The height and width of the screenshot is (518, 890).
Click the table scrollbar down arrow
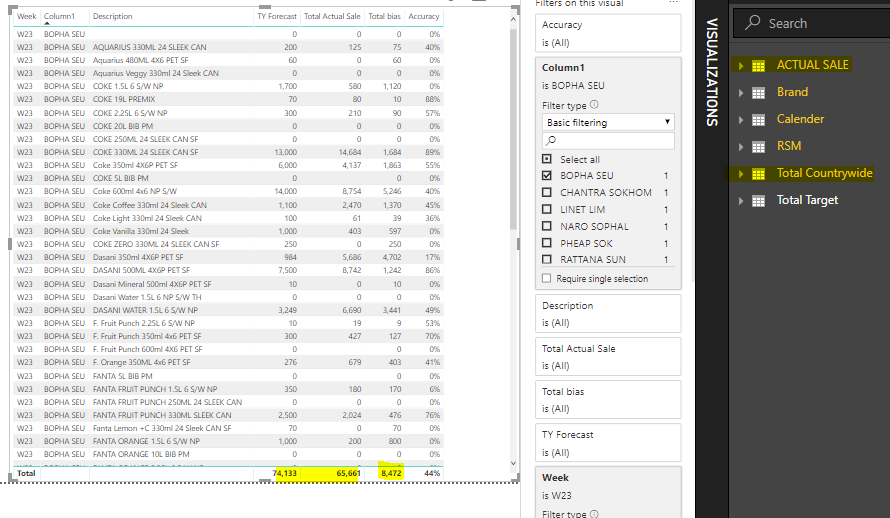513,464
